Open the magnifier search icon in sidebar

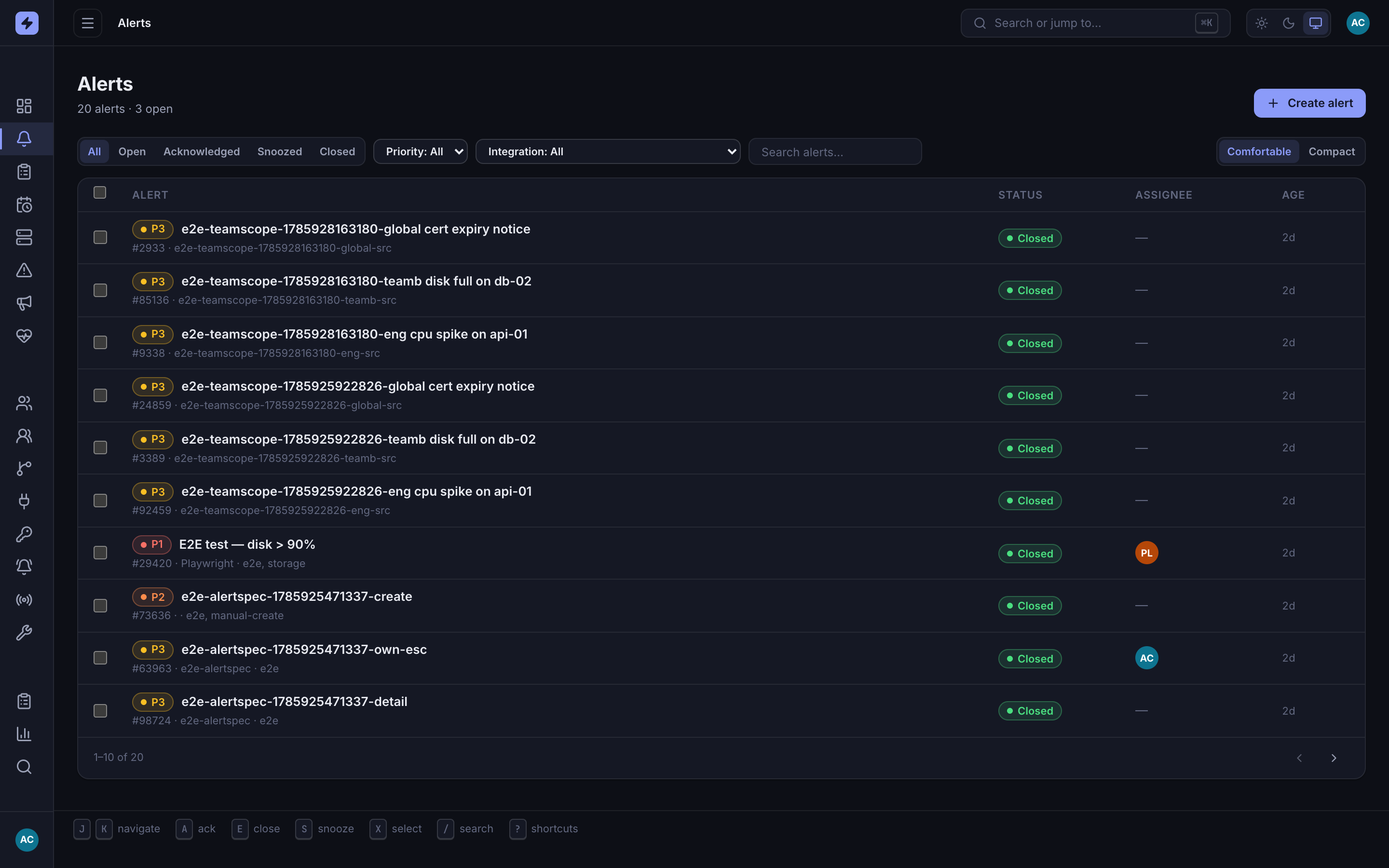(x=24, y=767)
